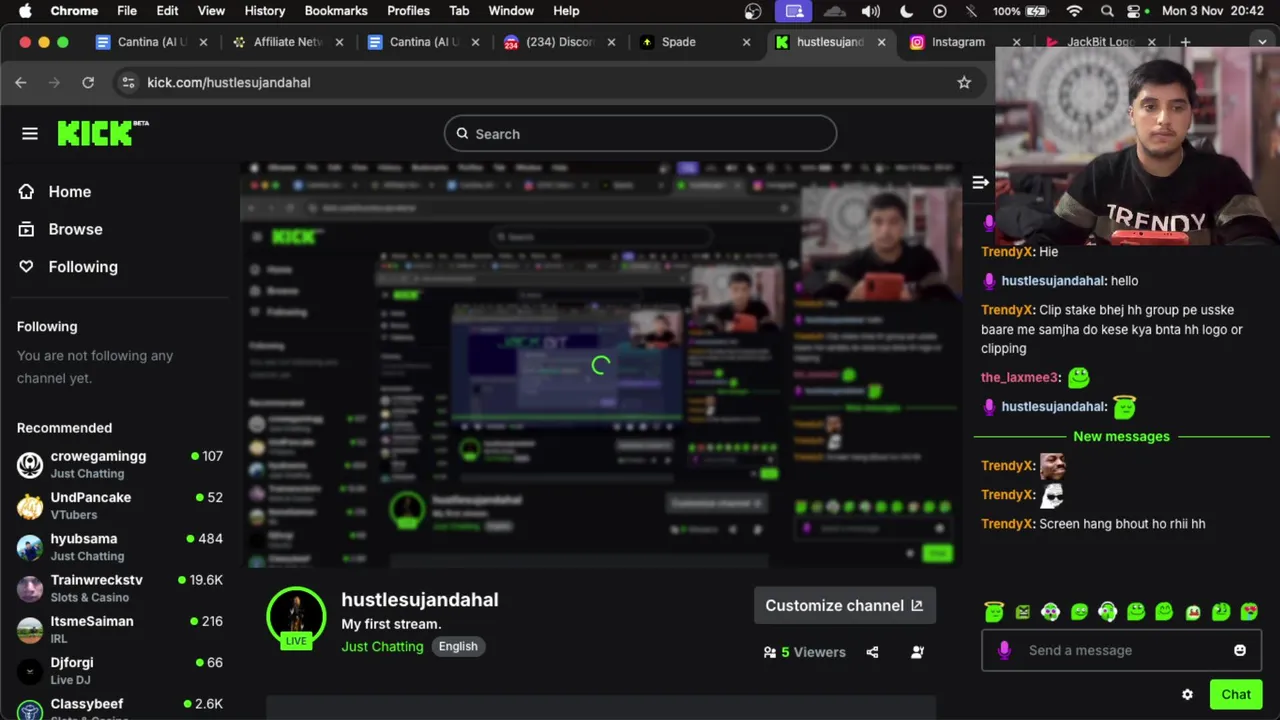The width and height of the screenshot is (1280, 720).
Task: Click TrendyX username on 'Screen hang' message
Action: (x=1007, y=524)
